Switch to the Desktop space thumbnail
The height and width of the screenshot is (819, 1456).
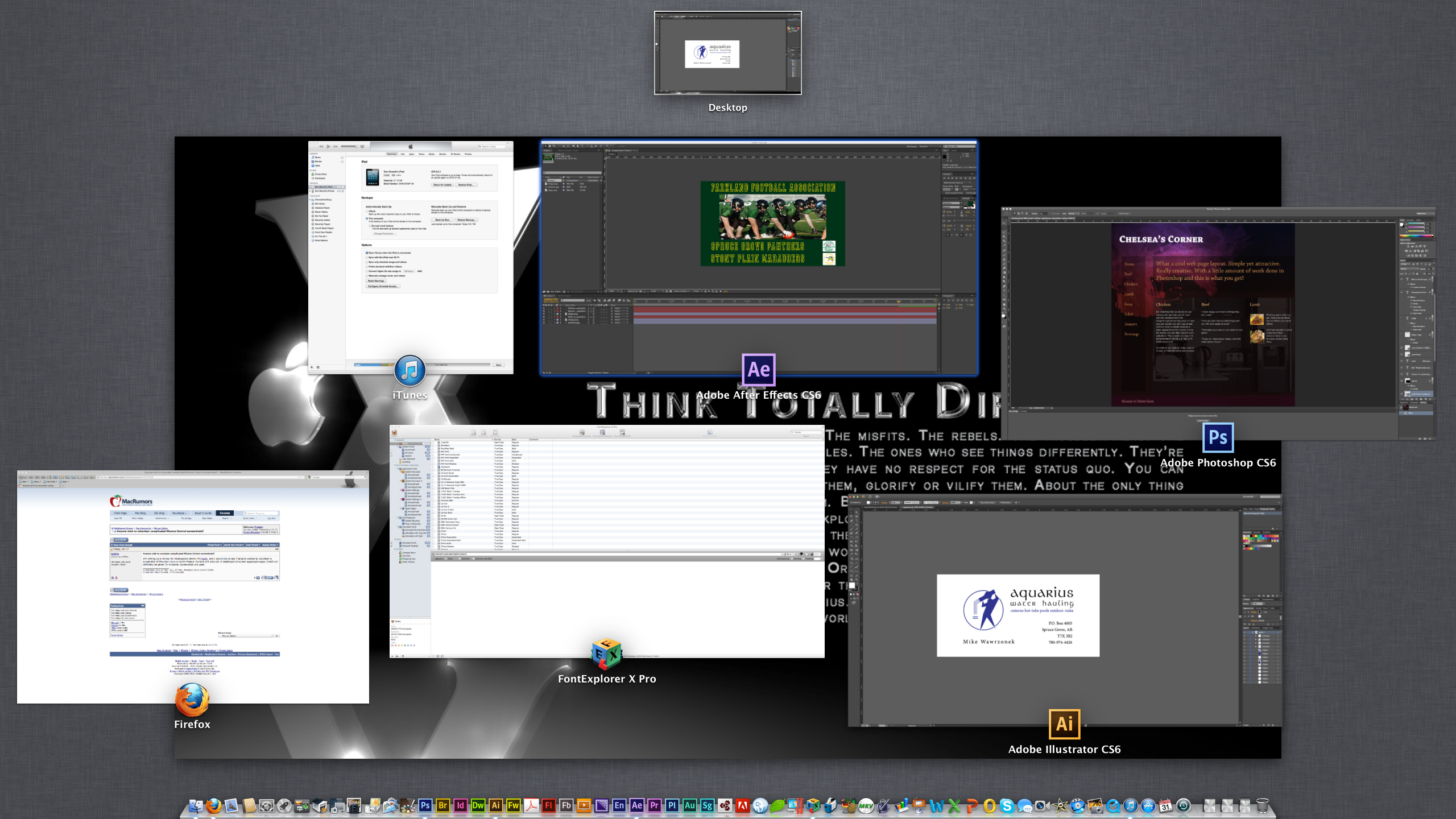tap(727, 53)
